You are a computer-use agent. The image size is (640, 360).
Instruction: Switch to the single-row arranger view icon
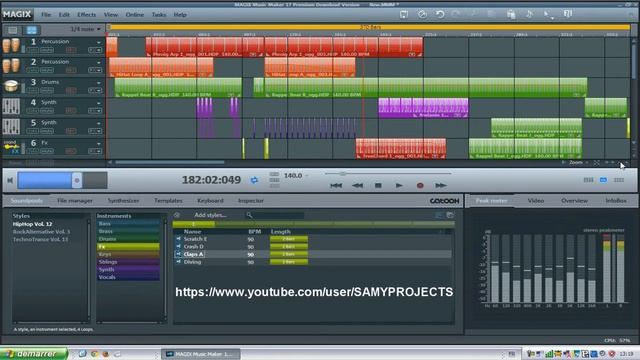(x=12, y=30)
